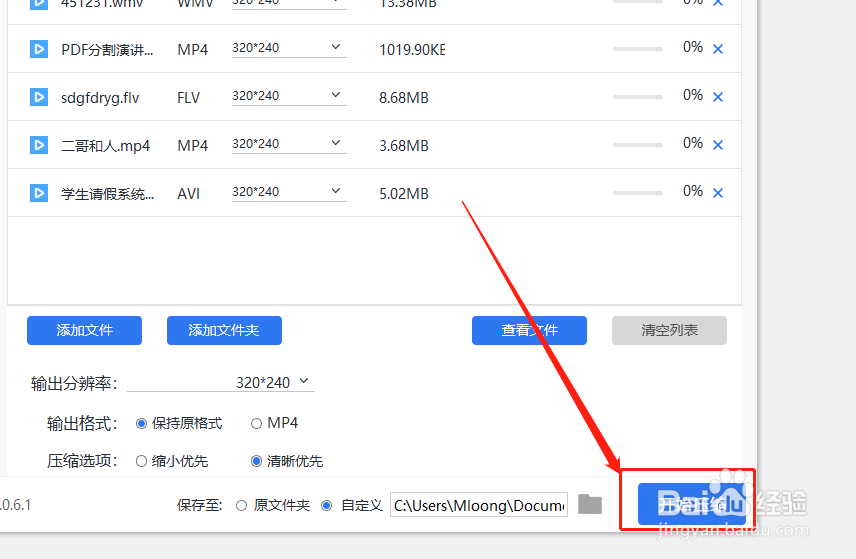Click the 查看文件 button
The width and height of the screenshot is (856, 559).
[530, 330]
